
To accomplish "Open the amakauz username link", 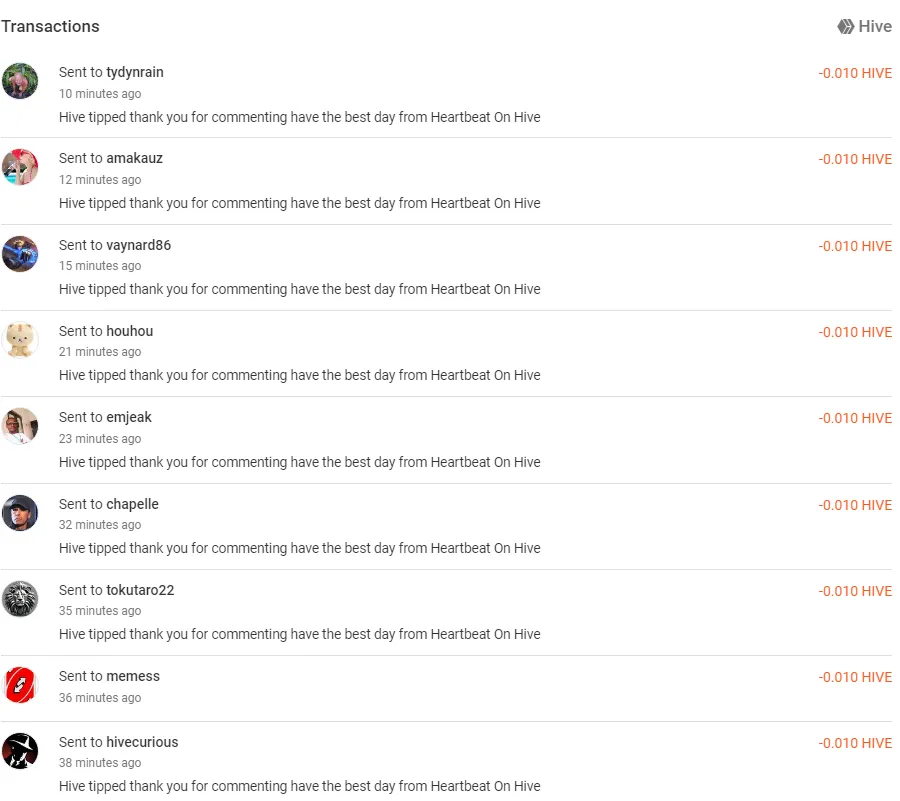I will pyautogui.click(x=134, y=158).
